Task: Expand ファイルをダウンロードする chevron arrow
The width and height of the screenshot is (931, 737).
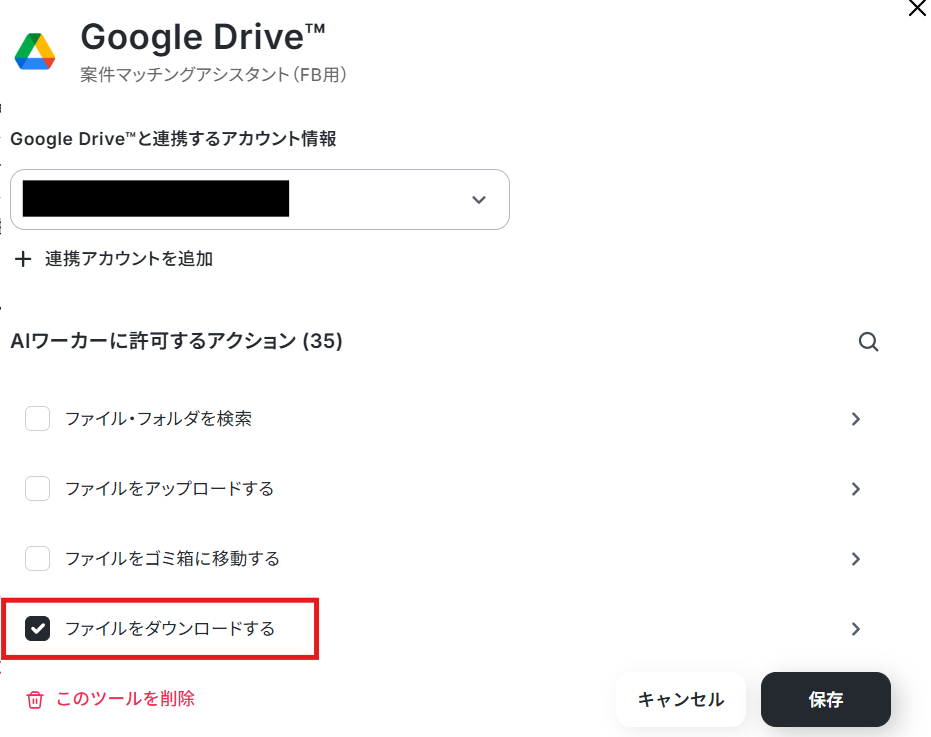Action: click(x=856, y=629)
